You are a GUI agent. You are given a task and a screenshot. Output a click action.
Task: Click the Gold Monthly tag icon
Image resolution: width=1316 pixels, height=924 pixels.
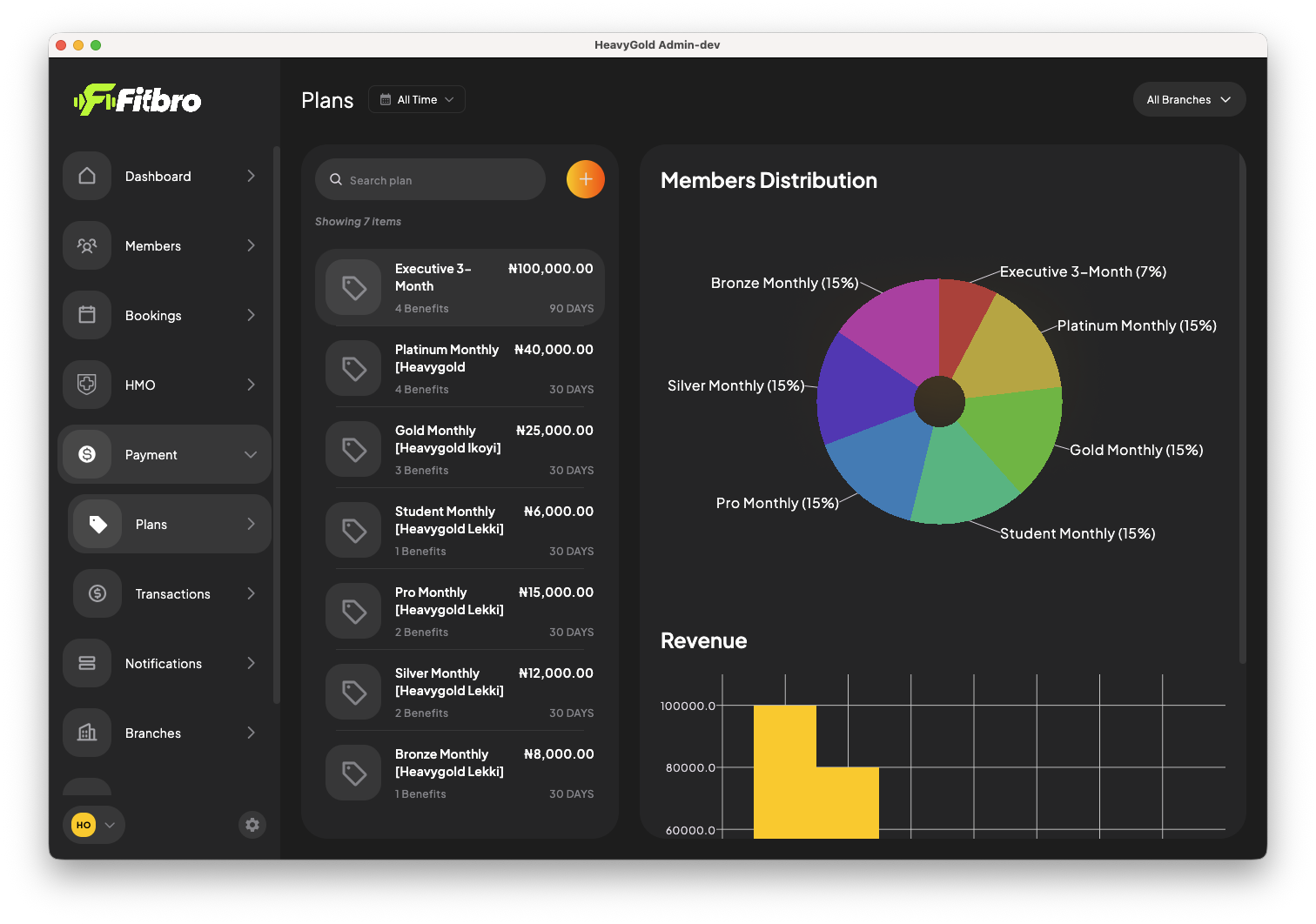click(353, 449)
